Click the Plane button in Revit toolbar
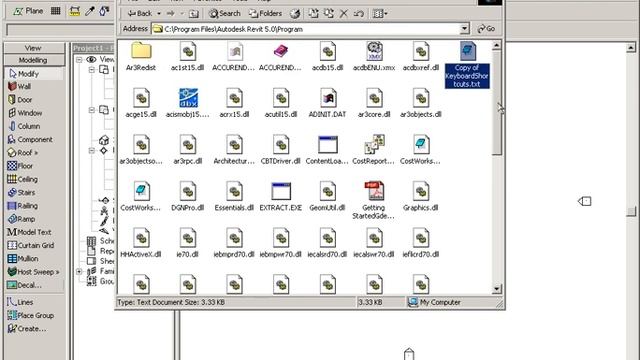The height and width of the screenshot is (360, 640). click(x=28, y=11)
